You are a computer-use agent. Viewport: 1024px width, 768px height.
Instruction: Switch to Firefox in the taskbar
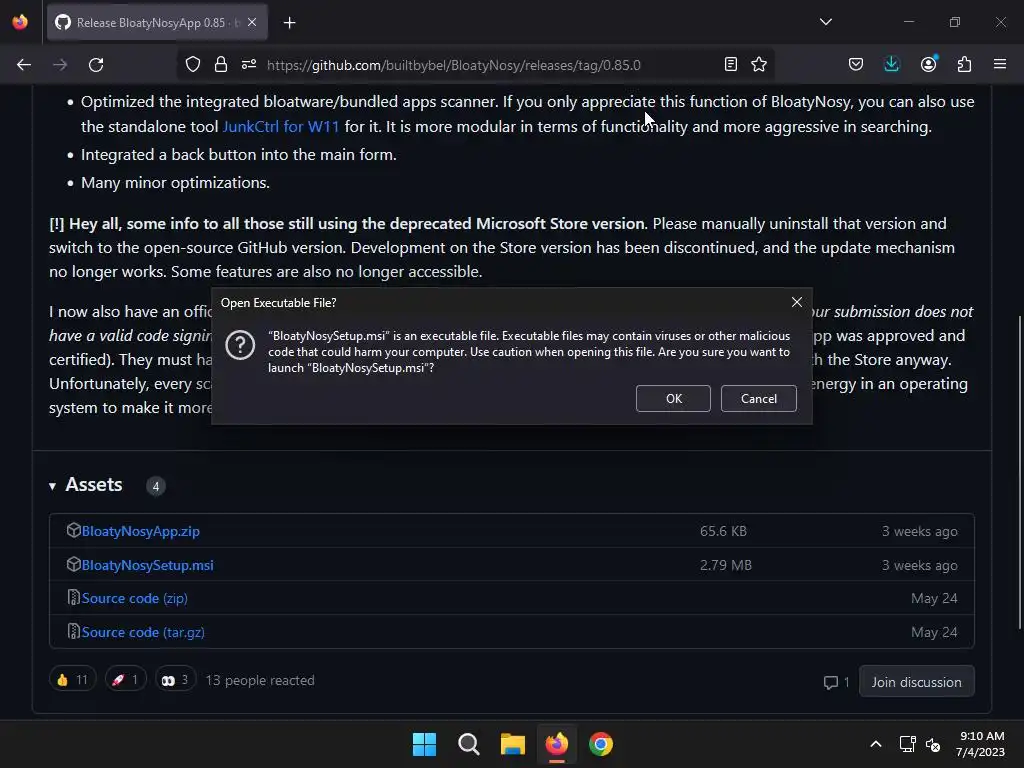click(x=556, y=744)
